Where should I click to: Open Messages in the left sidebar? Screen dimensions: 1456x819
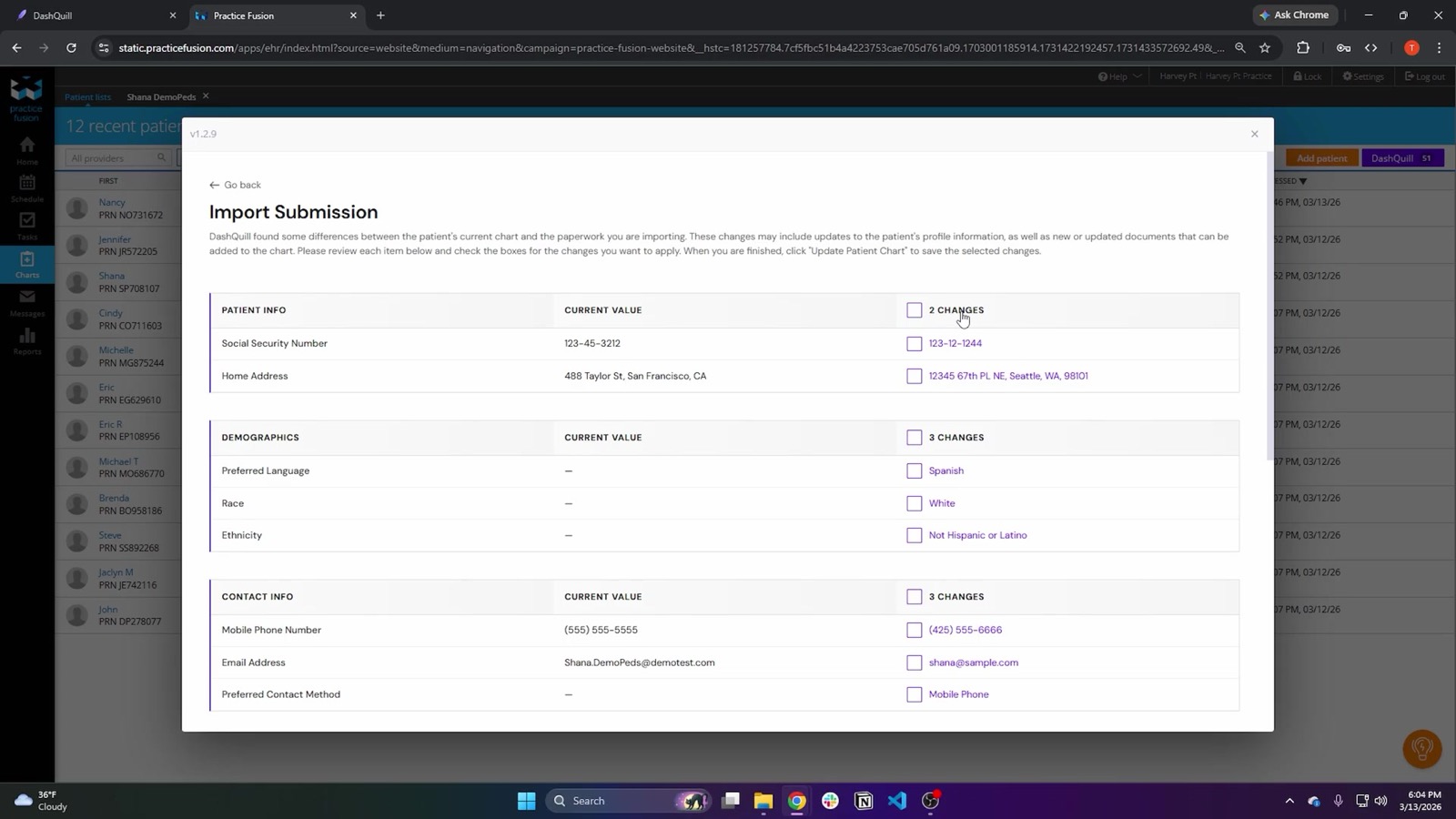pyautogui.click(x=27, y=302)
